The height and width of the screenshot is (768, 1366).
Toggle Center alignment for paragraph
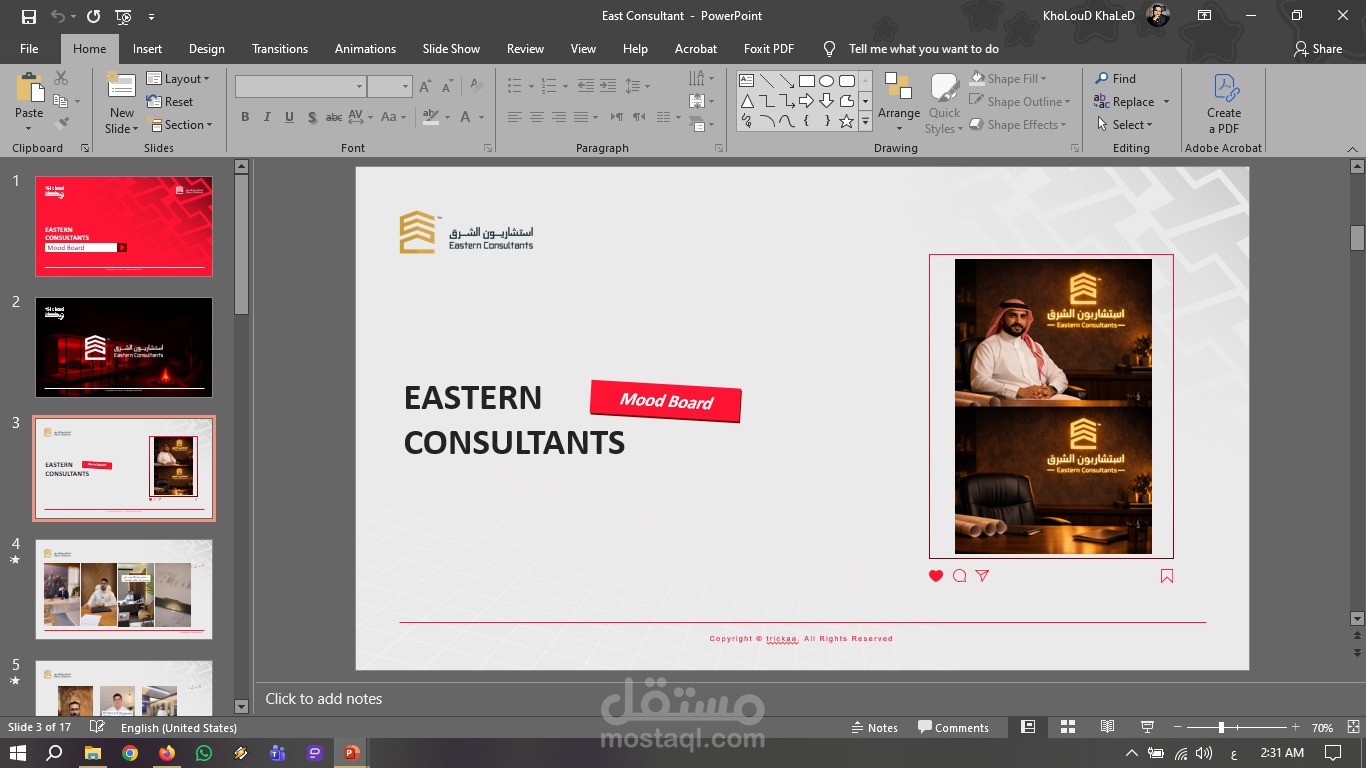pos(536,117)
